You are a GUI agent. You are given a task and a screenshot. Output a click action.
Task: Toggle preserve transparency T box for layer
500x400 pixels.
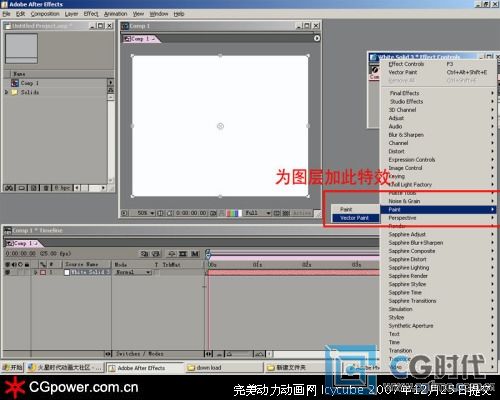156,272
